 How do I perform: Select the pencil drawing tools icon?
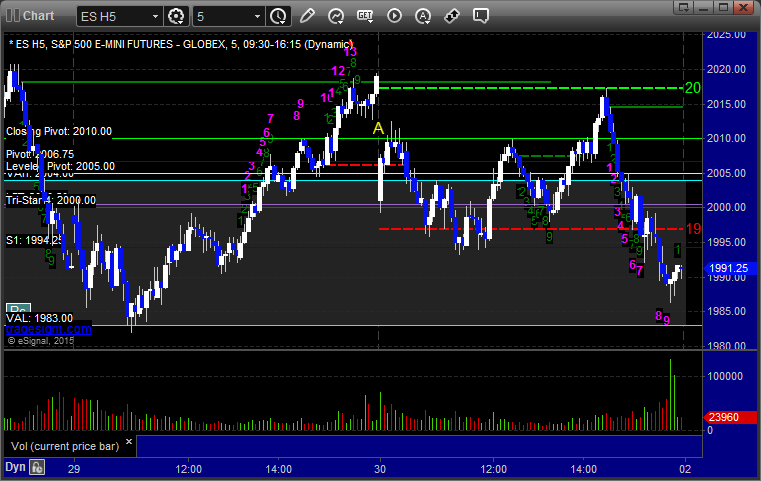coord(307,16)
